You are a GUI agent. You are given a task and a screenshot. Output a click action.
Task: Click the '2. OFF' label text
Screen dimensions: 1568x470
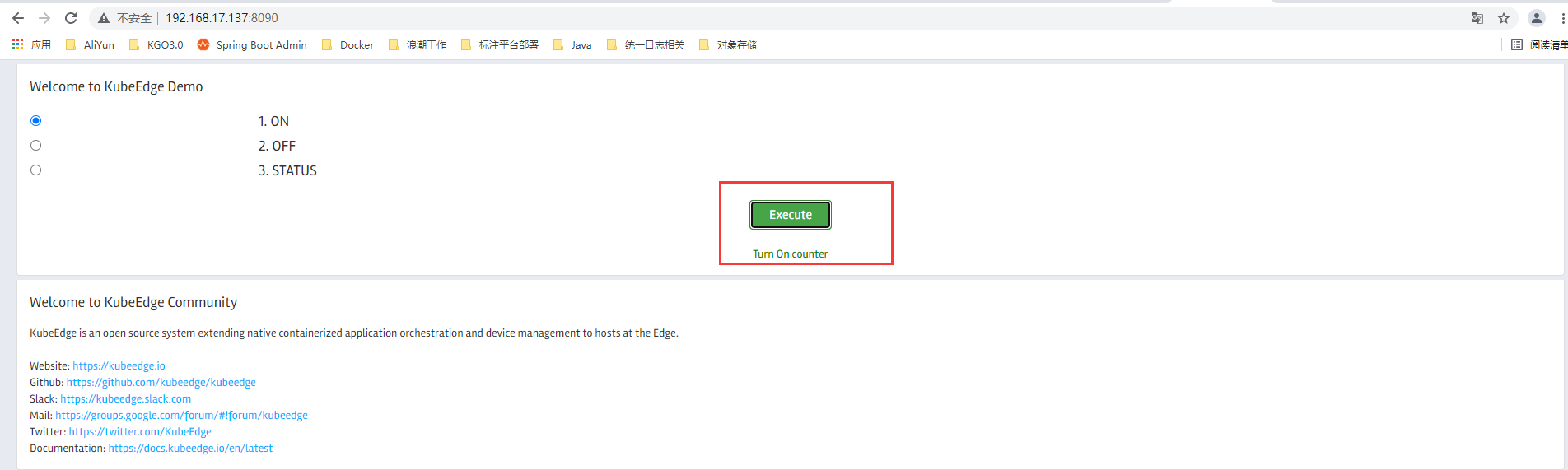pyautogui.click(x=277, y=146)
